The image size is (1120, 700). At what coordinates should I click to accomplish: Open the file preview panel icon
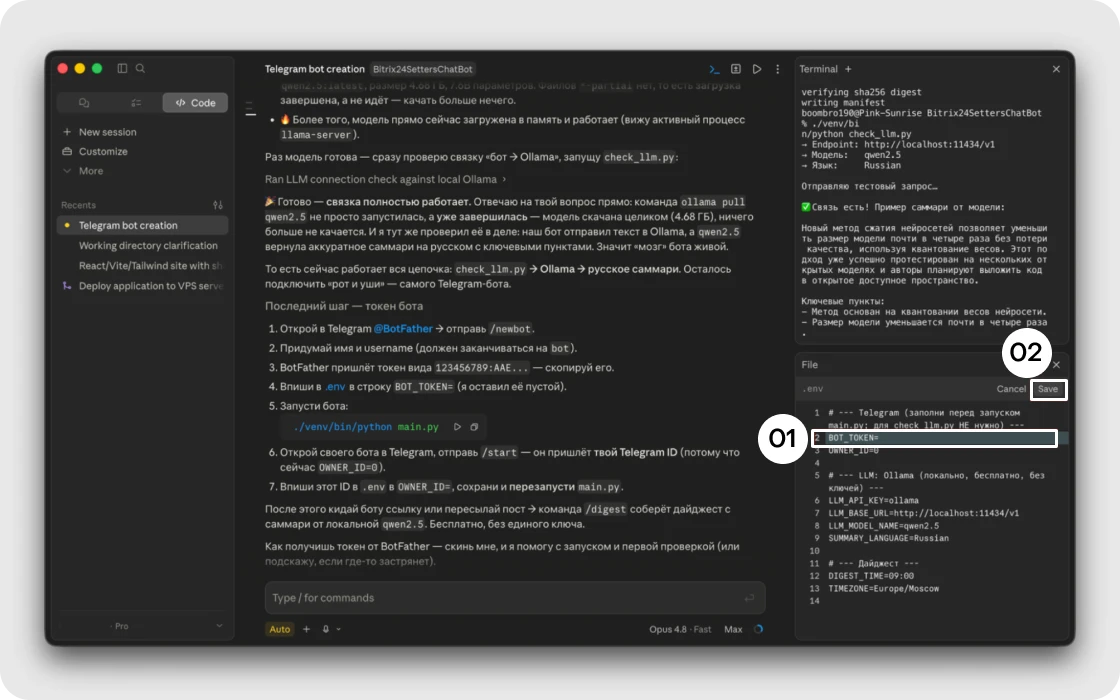pyautogui.click(x=736, y=69)
